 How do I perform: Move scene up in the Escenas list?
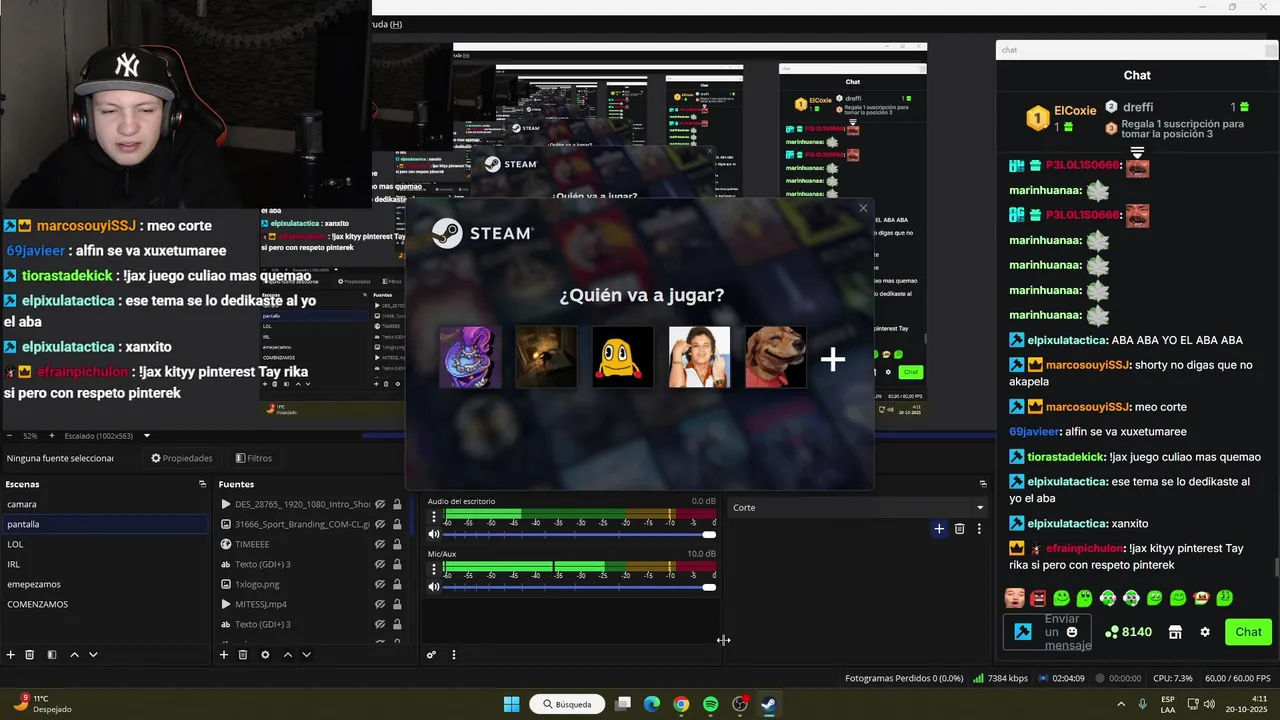(x=74, y=655)
